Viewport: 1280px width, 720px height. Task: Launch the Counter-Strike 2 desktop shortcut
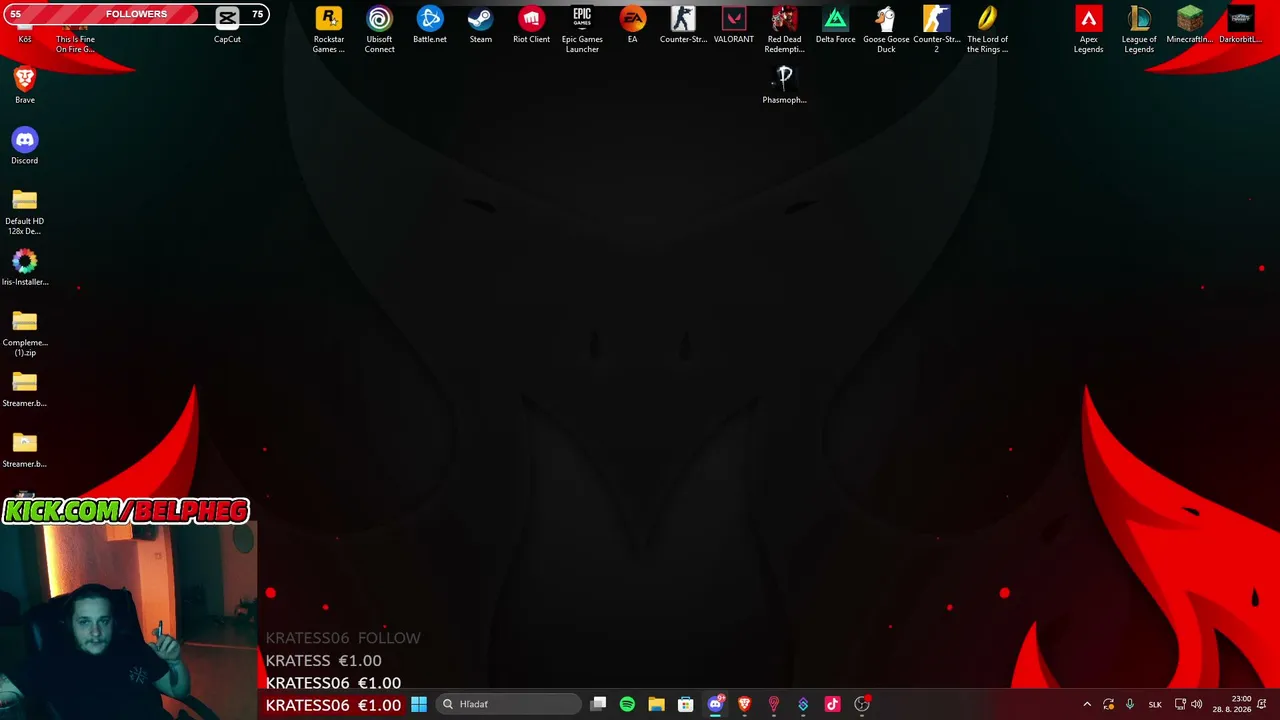[x=936, y=30]
